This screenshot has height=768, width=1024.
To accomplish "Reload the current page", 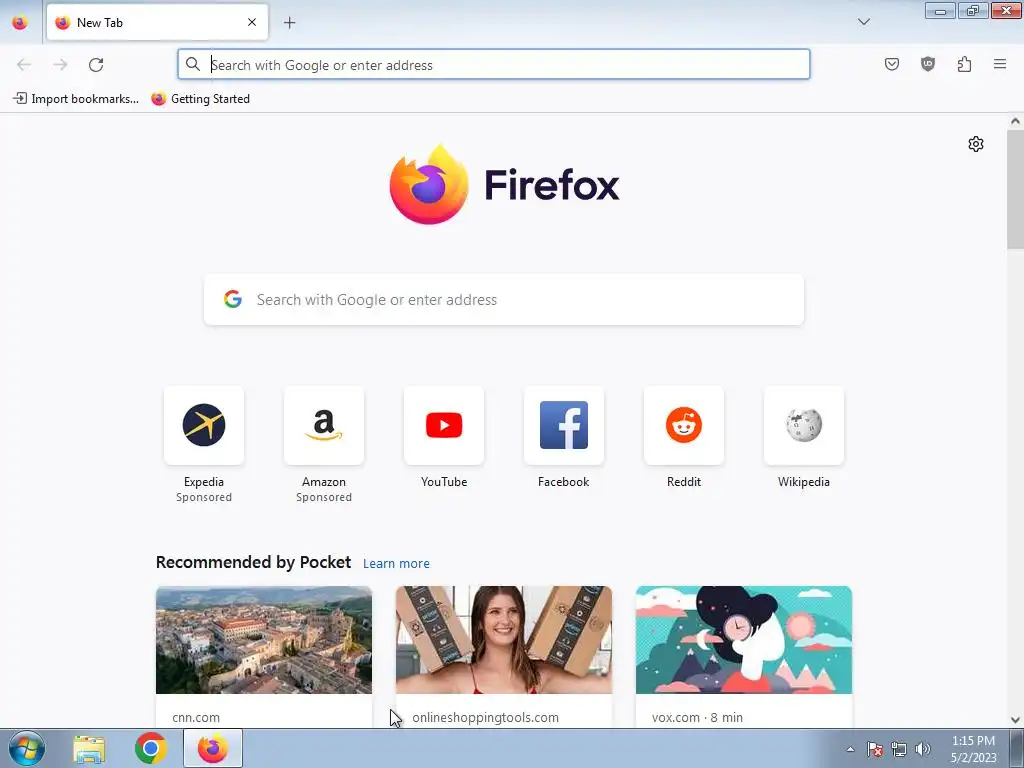I will (96, 65).
